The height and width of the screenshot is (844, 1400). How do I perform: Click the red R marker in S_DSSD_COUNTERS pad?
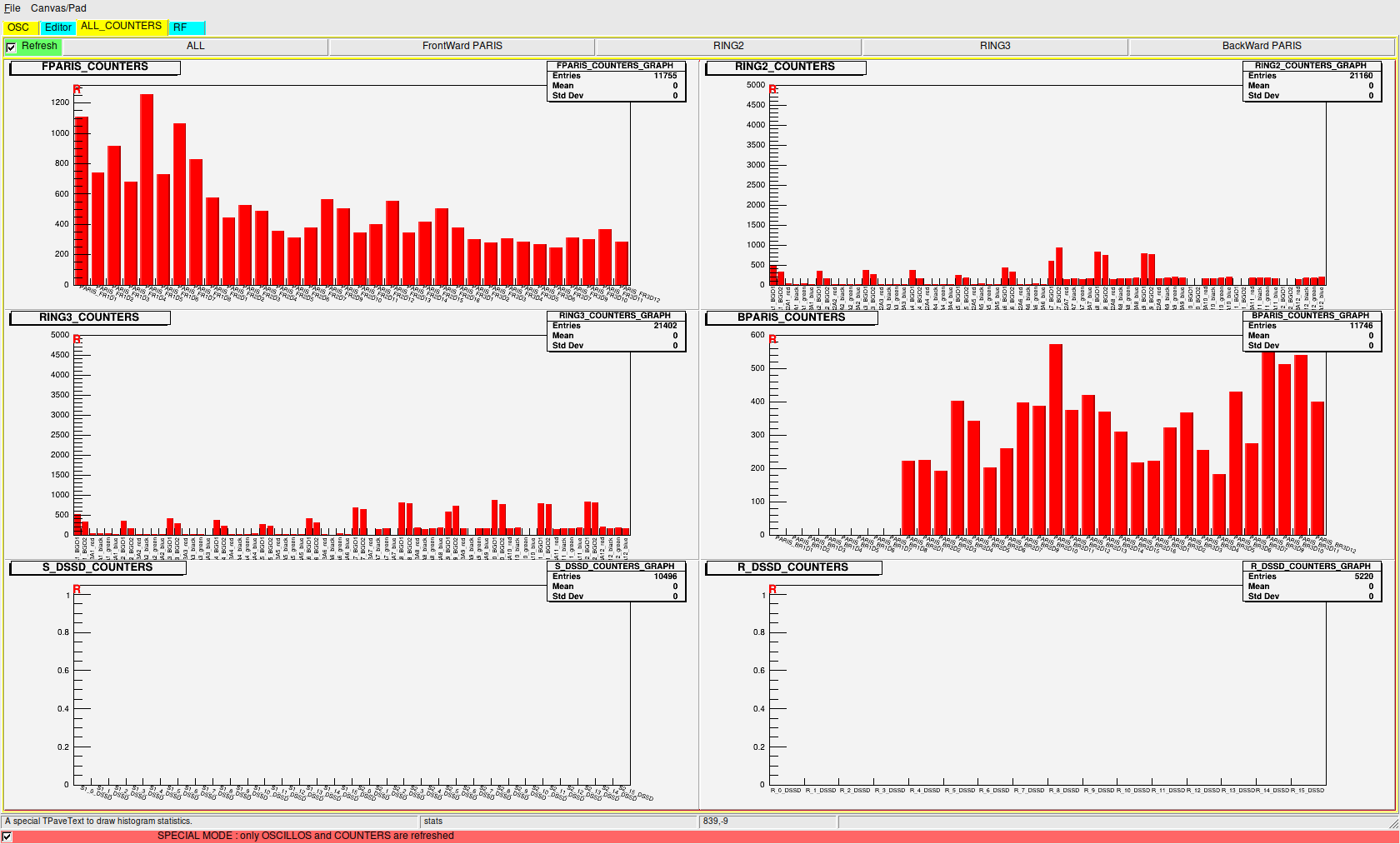[77, 590]
